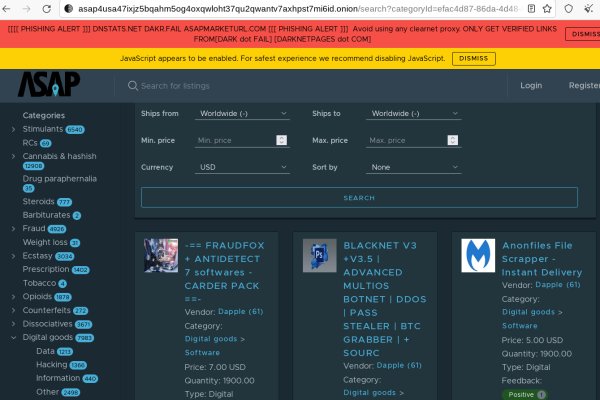600x400 pixels.
Task: Click the Min. price stepper arrows
Action: click(x=282, y=140)
